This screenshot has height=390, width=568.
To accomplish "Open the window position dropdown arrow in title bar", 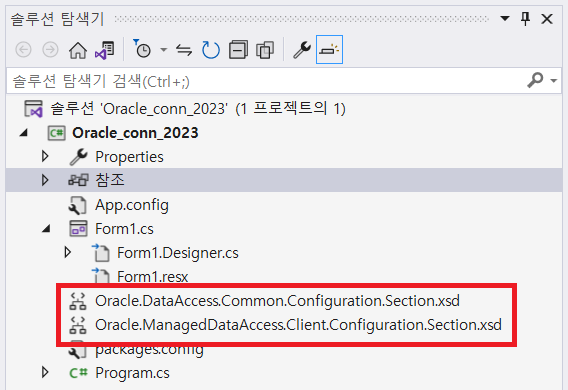I will [505, 18].
